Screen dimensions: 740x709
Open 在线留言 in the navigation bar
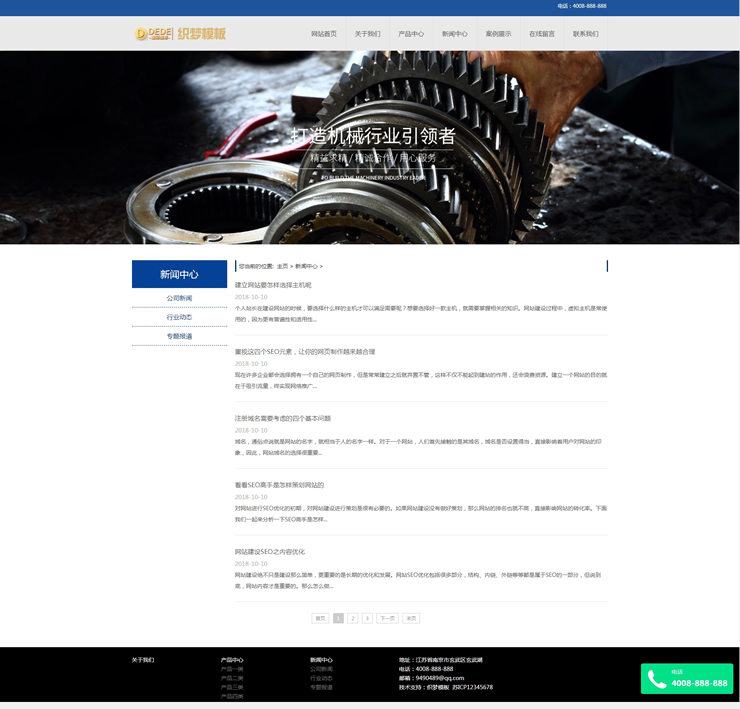pos(542,34)
